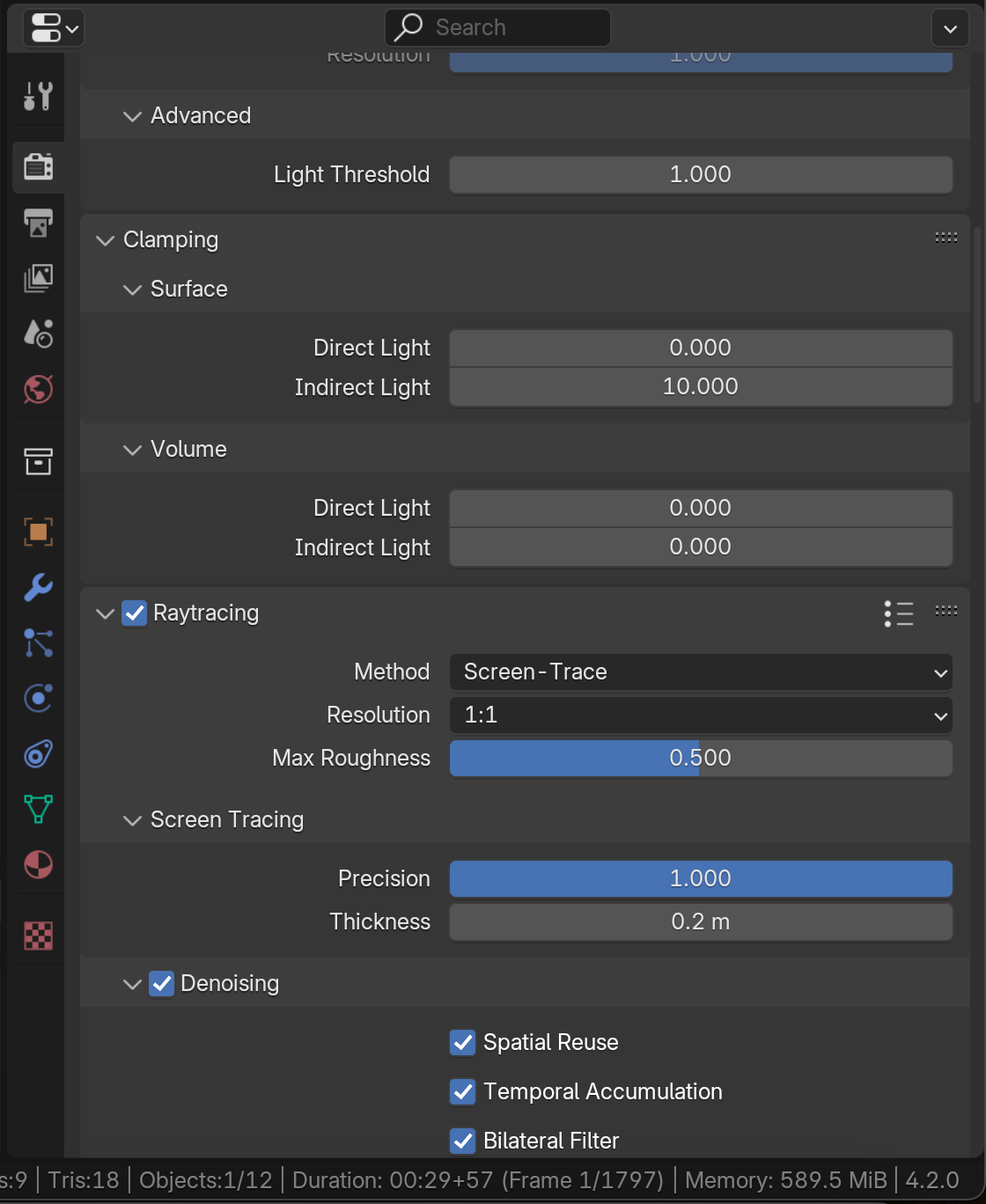The image size is (986, 1204).
Task: Open the Resolution 1:1 dropdown
Action: click(701, 716)
